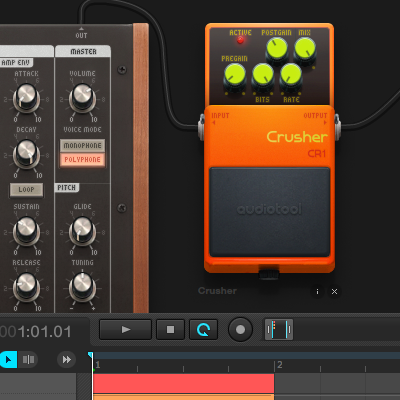Start playback with the play button
This screenshot has height=400, width=400.
[x=126, y=330]
